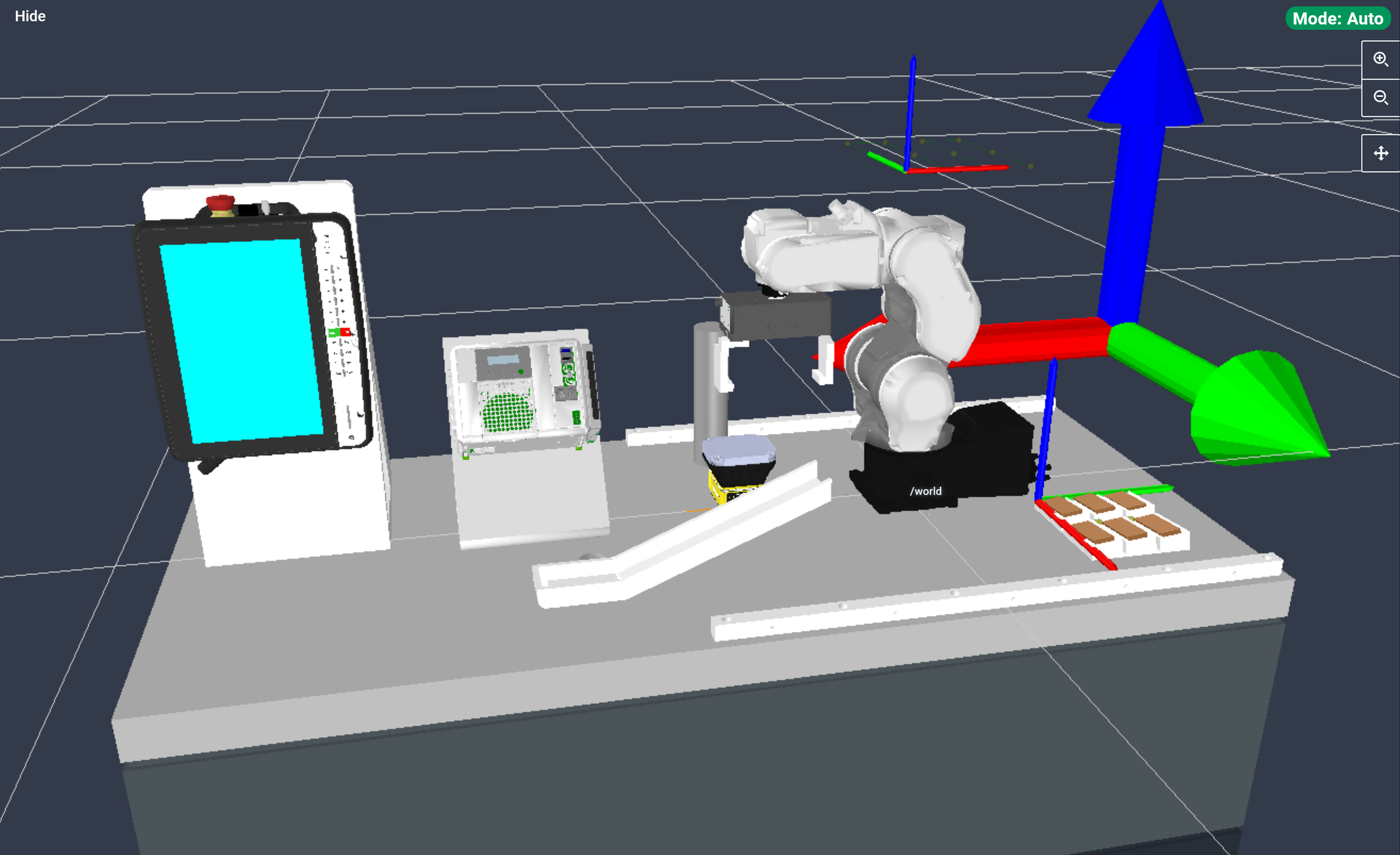The image size is (1400, 855).
Task: Click the zoom in magnifier icon
Action: tap(1380, 59)
